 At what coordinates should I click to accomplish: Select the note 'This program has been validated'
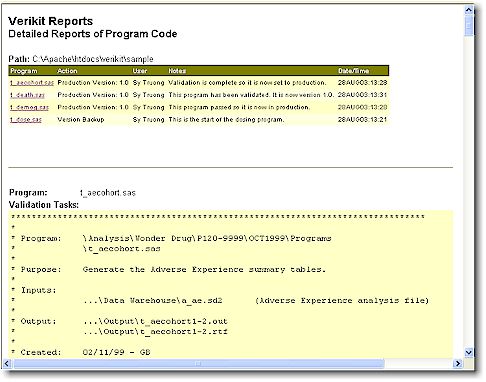[219, 95]
